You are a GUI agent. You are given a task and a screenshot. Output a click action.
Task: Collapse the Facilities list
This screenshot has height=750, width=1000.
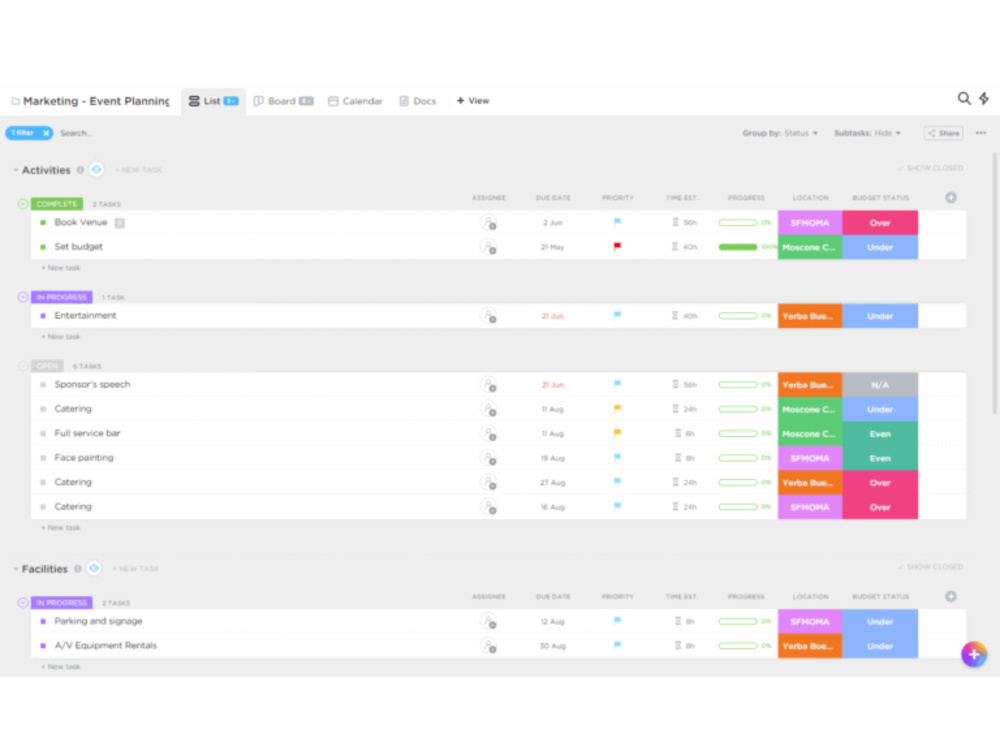(x=15, y=569)
